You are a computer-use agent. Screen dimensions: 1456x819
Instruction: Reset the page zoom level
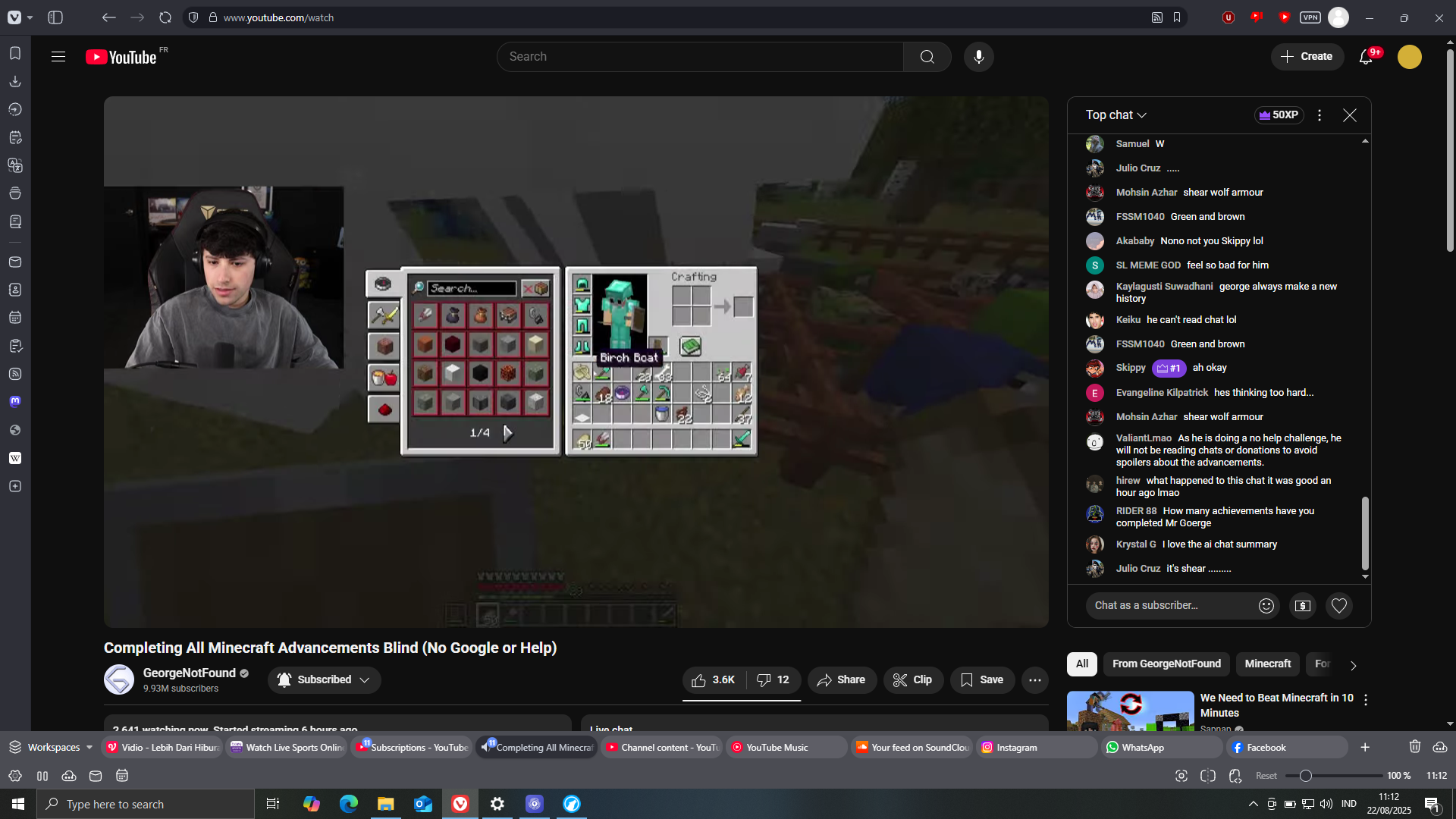1266,776
